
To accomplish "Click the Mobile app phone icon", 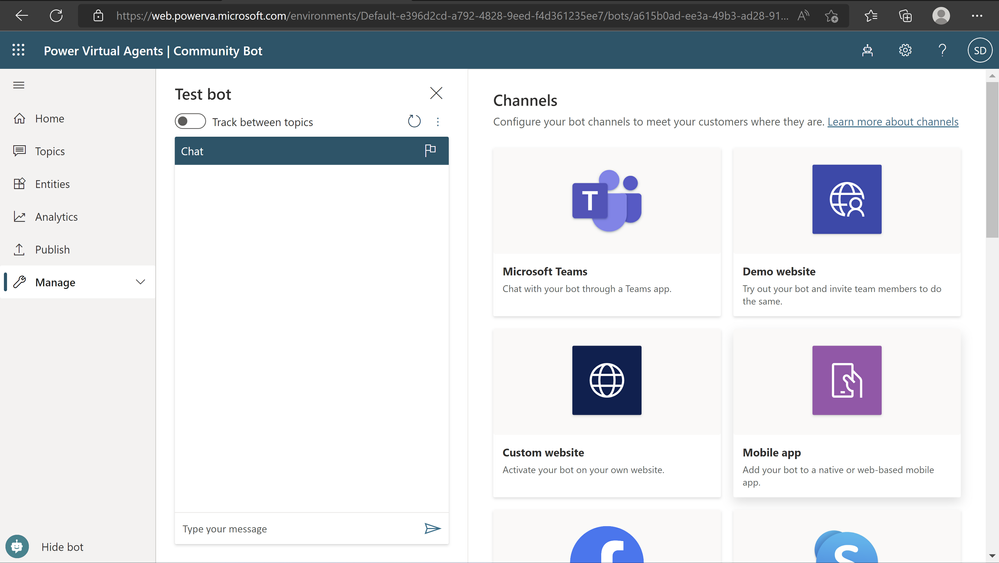I will coord(847,380).
